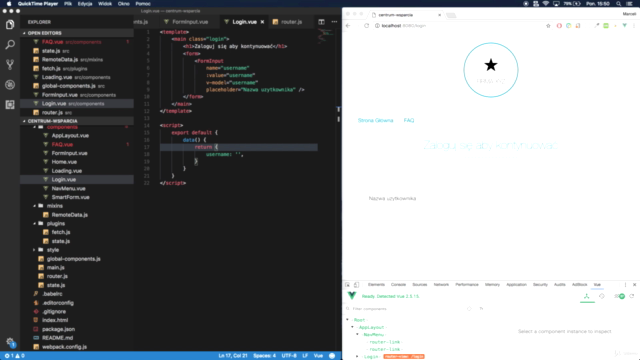This screenshot has width=640, height=360.
Task: Open the Debug view in activity bar
Action: pyautogui.click(x=10, y=84)
